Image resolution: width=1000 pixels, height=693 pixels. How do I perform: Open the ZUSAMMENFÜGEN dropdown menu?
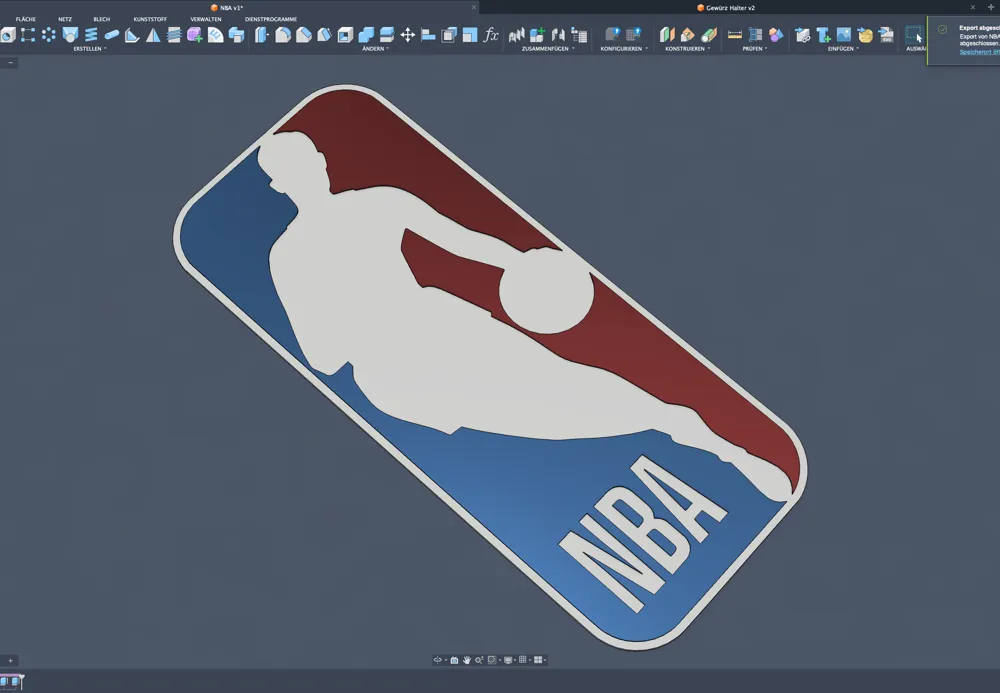(548, 48)
